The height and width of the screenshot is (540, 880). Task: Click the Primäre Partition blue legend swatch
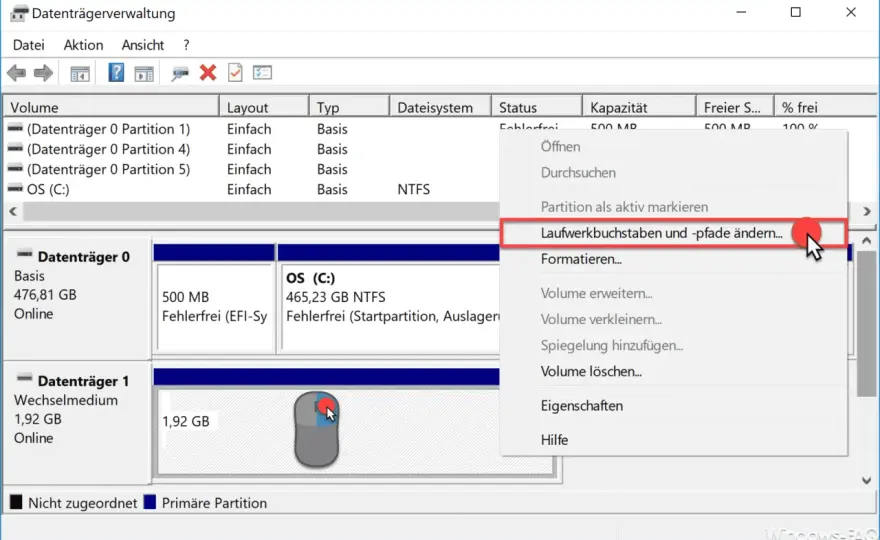[x=149, y=502]
